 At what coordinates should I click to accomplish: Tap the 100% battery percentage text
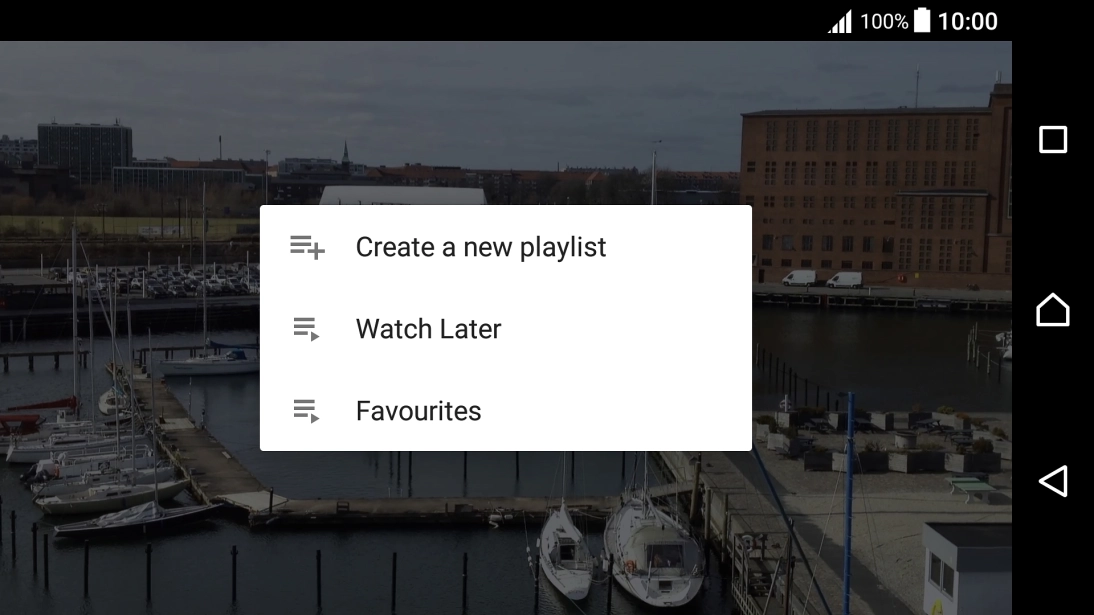tap(884, 21)
